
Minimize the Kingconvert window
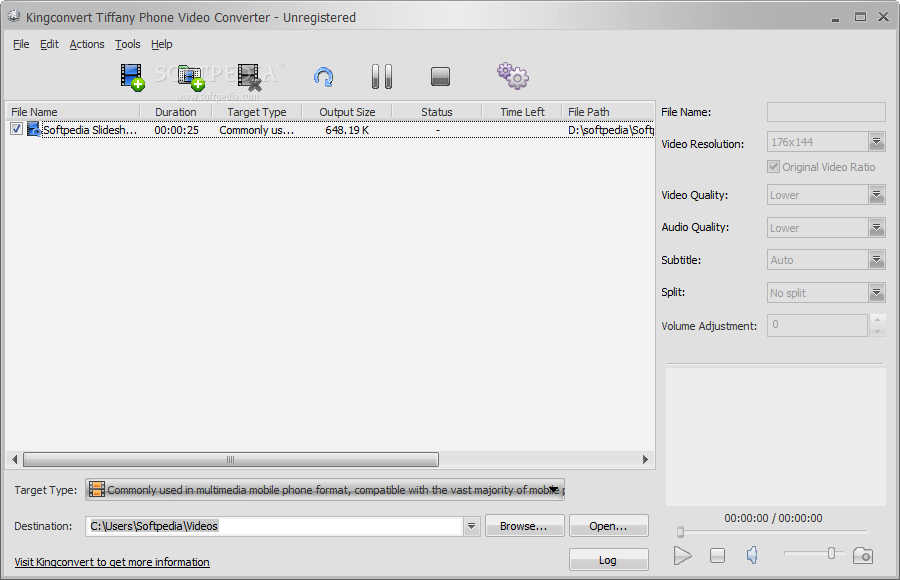[x=836, y=18]
